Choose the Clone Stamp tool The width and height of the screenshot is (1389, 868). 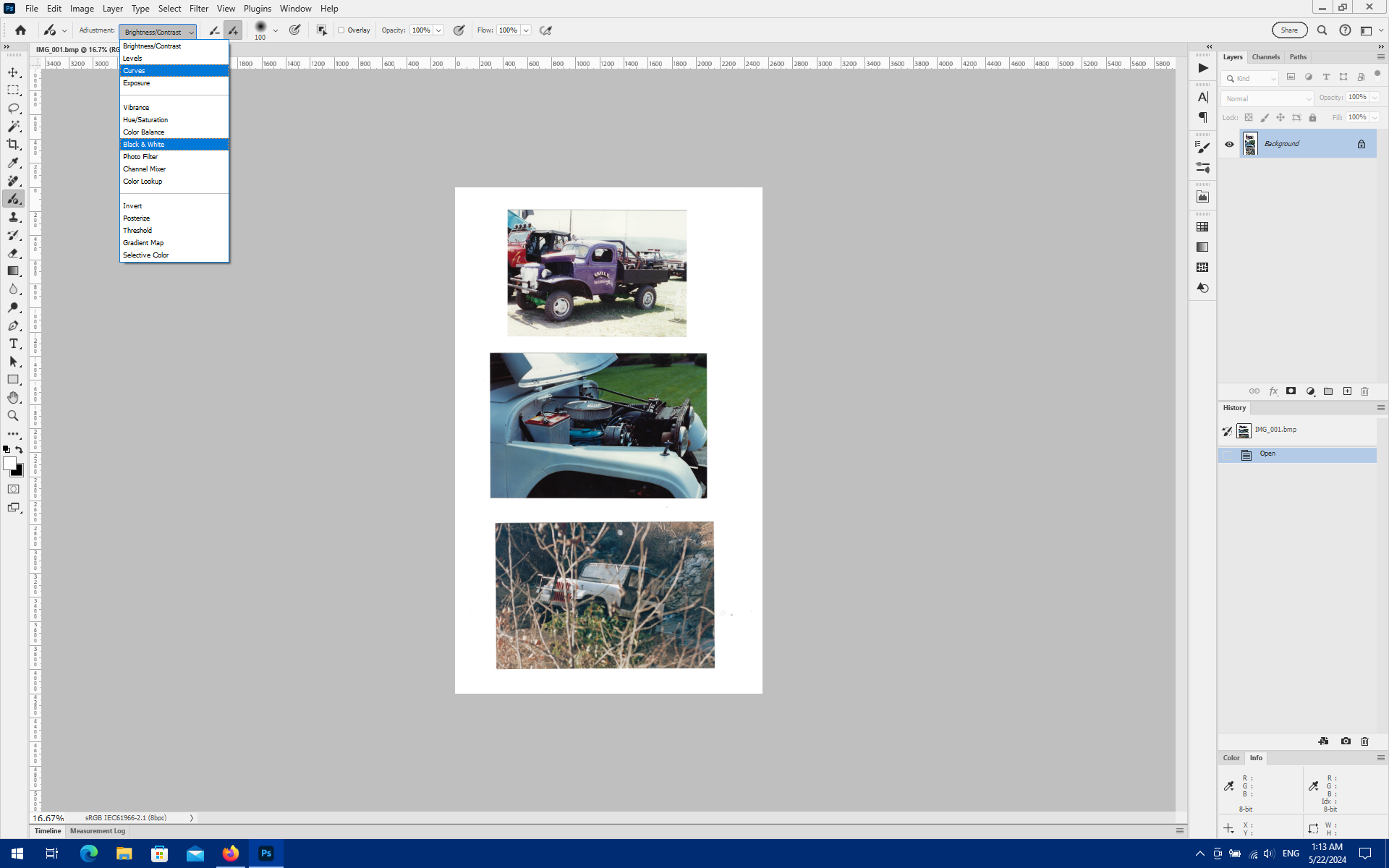13,217
